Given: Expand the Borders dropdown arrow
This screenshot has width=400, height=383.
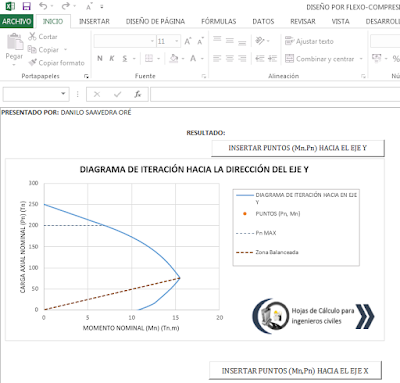Looking at the screenshot, I should [x=159, y=59].
